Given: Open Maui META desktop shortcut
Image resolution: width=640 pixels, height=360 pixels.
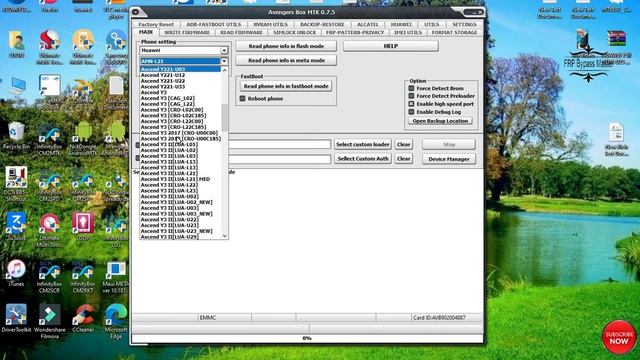Looking at the screenshot, I should (116, 276).
